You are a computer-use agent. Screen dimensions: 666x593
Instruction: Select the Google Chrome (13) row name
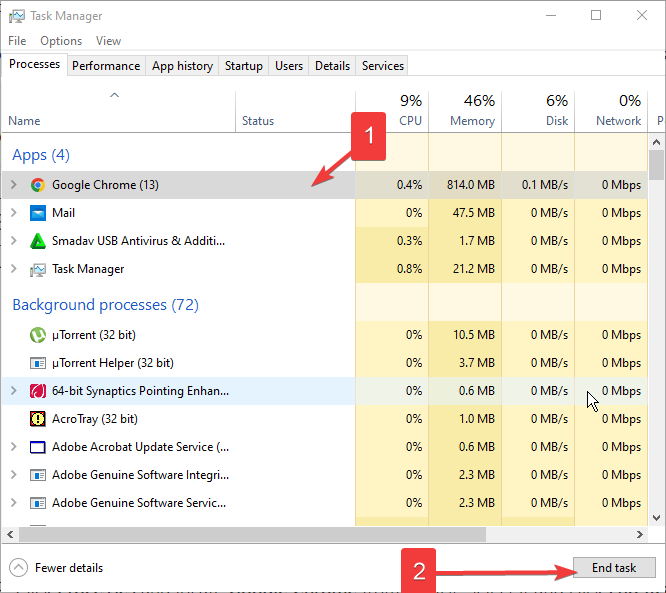tap(105, 185)
